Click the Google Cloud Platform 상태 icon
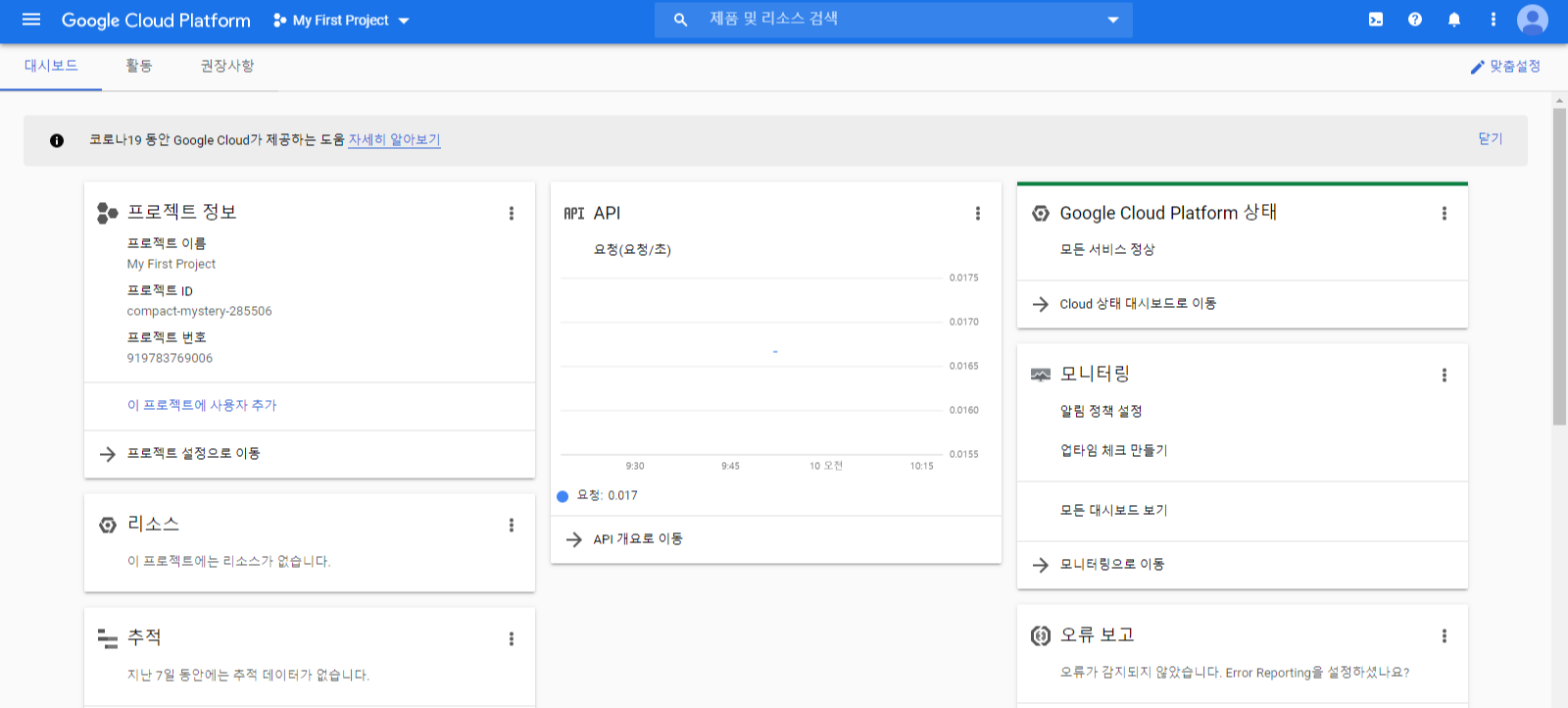Screen dimensions: 1568x708 click(1041, 213)
